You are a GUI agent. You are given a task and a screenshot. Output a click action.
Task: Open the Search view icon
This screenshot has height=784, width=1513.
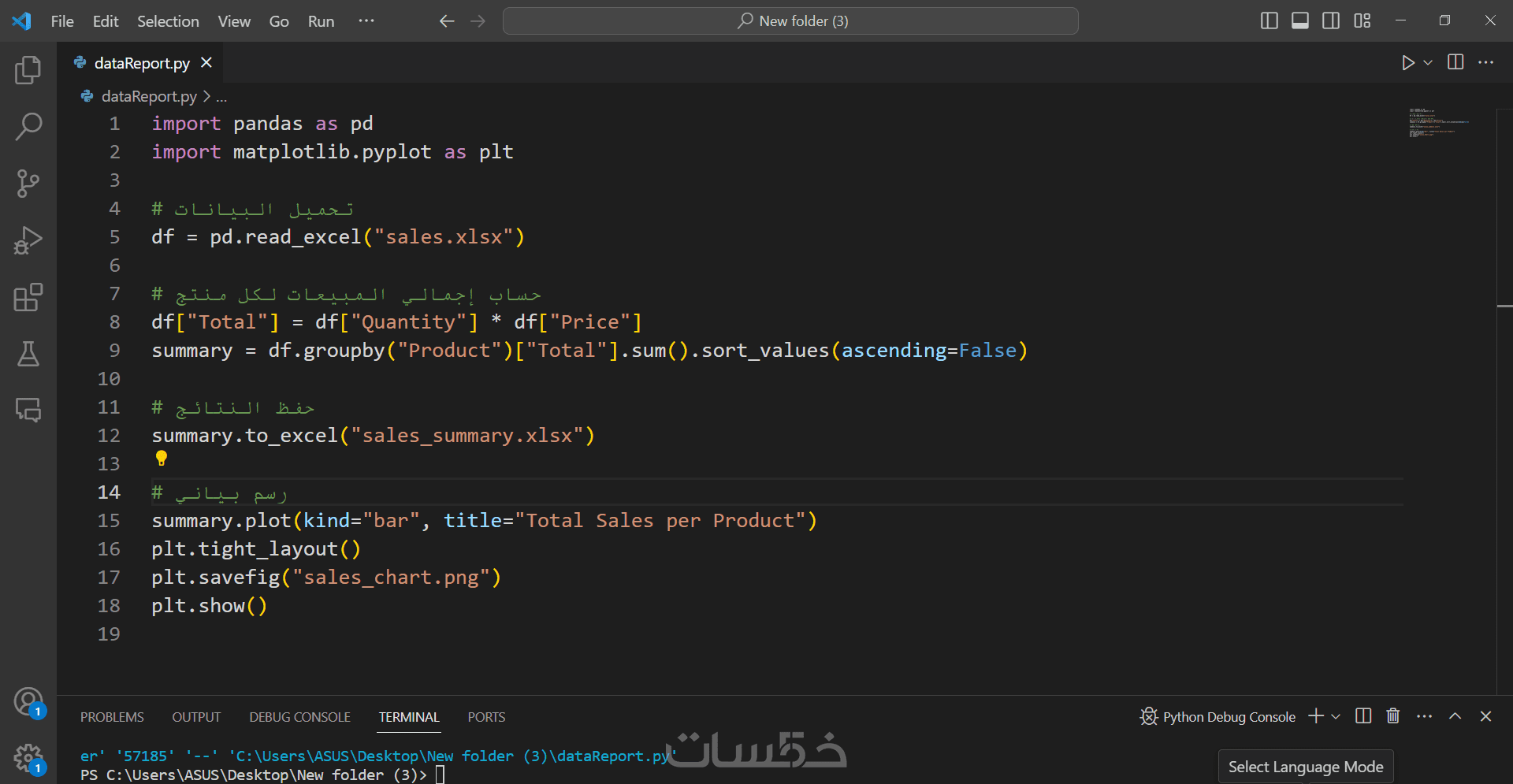[x=28, y=126]
